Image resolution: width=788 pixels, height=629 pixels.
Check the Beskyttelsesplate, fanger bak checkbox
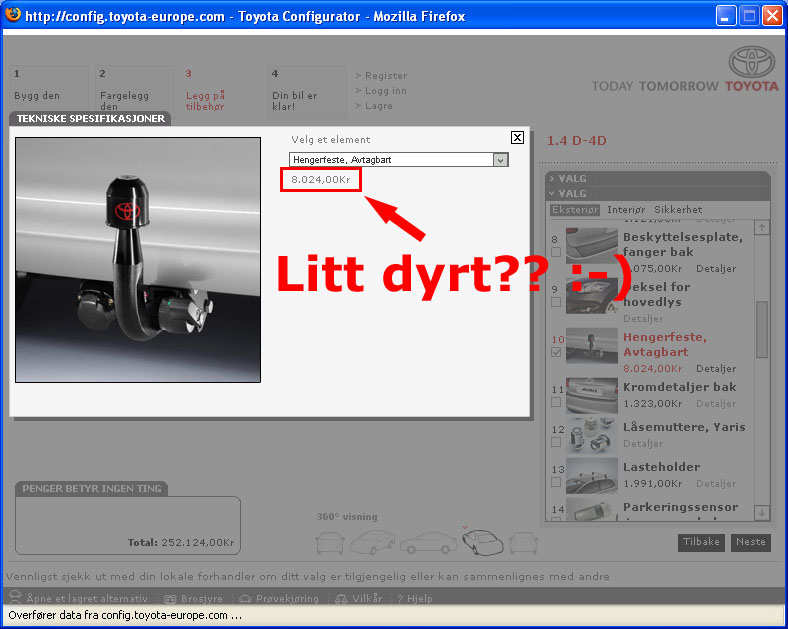pos(556,252)
